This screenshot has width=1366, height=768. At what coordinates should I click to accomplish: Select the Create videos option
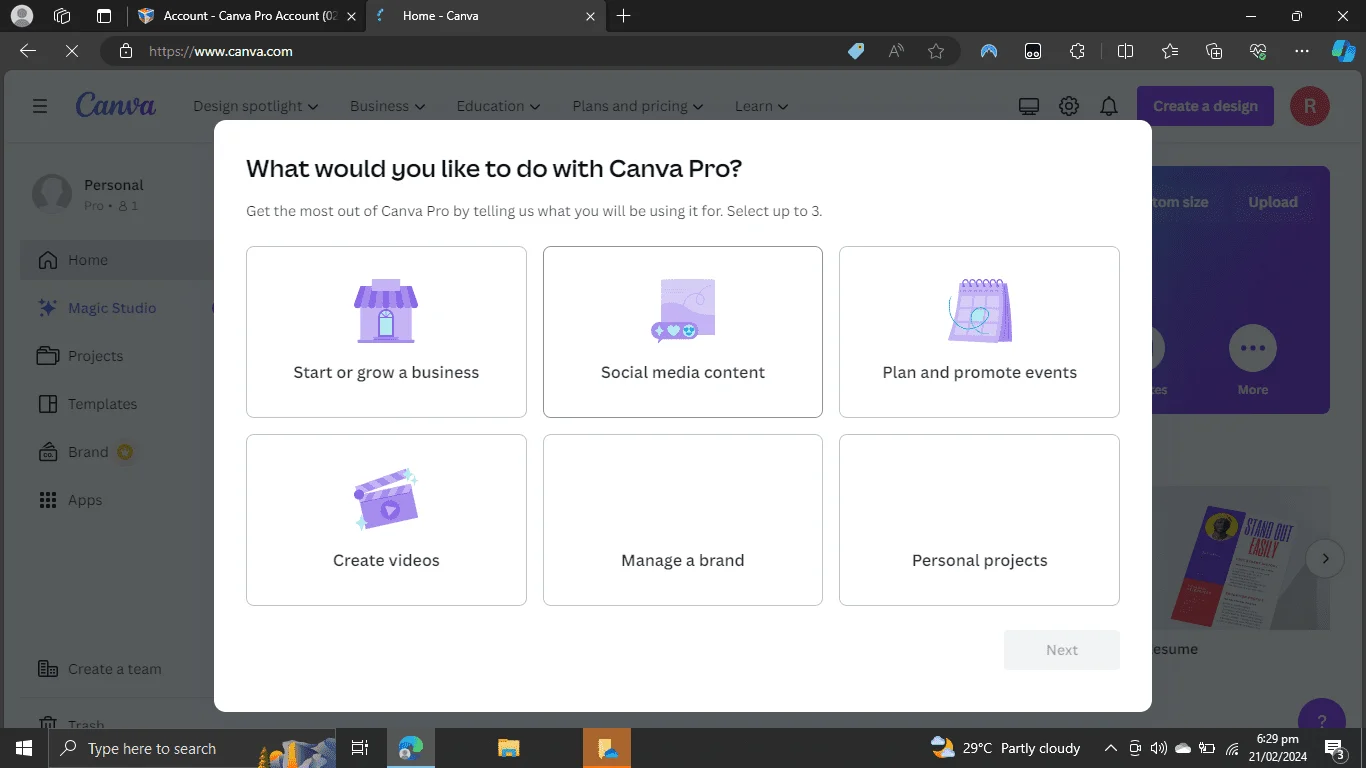click(x=386, y=520)
